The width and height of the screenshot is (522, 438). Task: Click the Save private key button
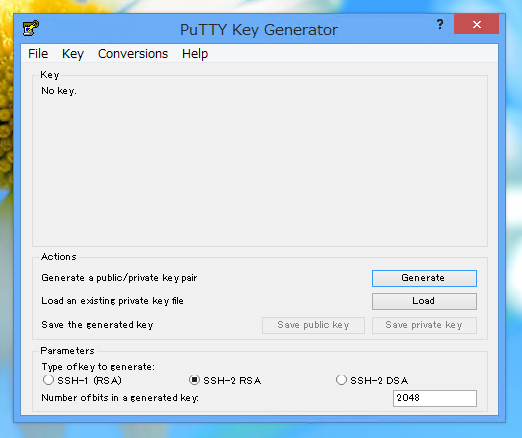pyautogui.click(x=424, y=325)
